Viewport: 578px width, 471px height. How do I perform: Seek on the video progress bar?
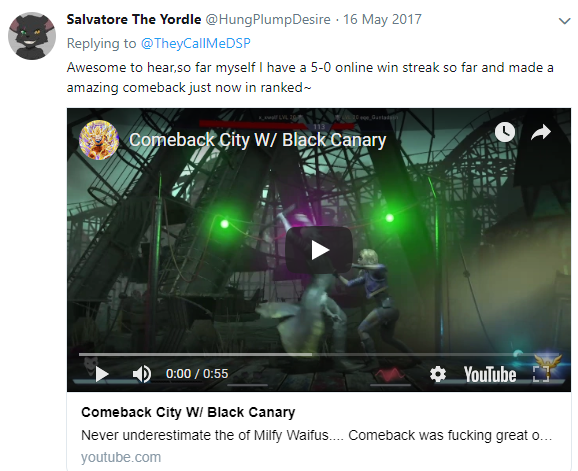(319, 355)
